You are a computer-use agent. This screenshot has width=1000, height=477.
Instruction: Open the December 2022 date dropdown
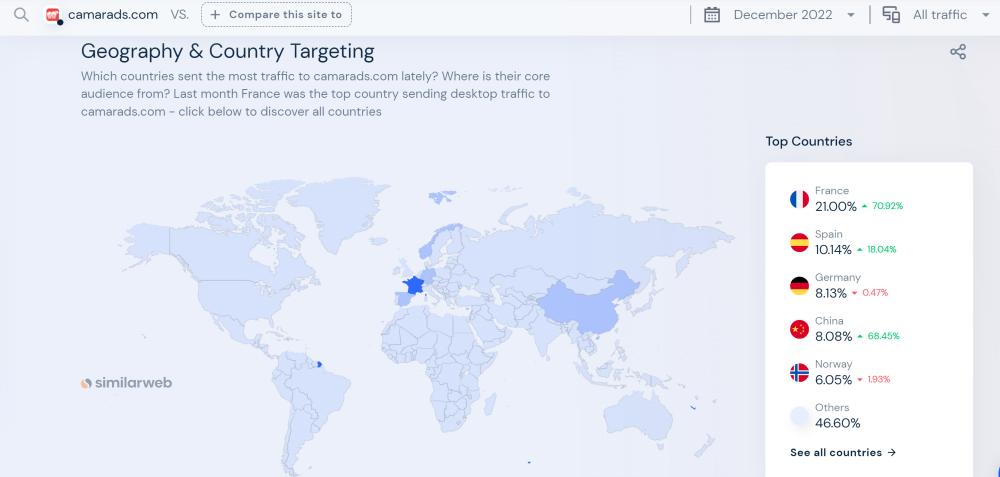[794, 15]
